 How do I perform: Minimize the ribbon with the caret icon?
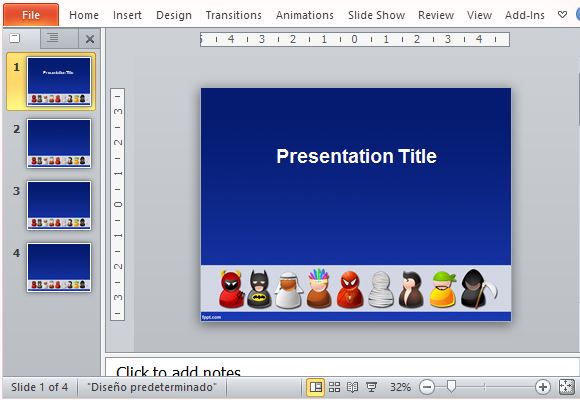(562, 15)
